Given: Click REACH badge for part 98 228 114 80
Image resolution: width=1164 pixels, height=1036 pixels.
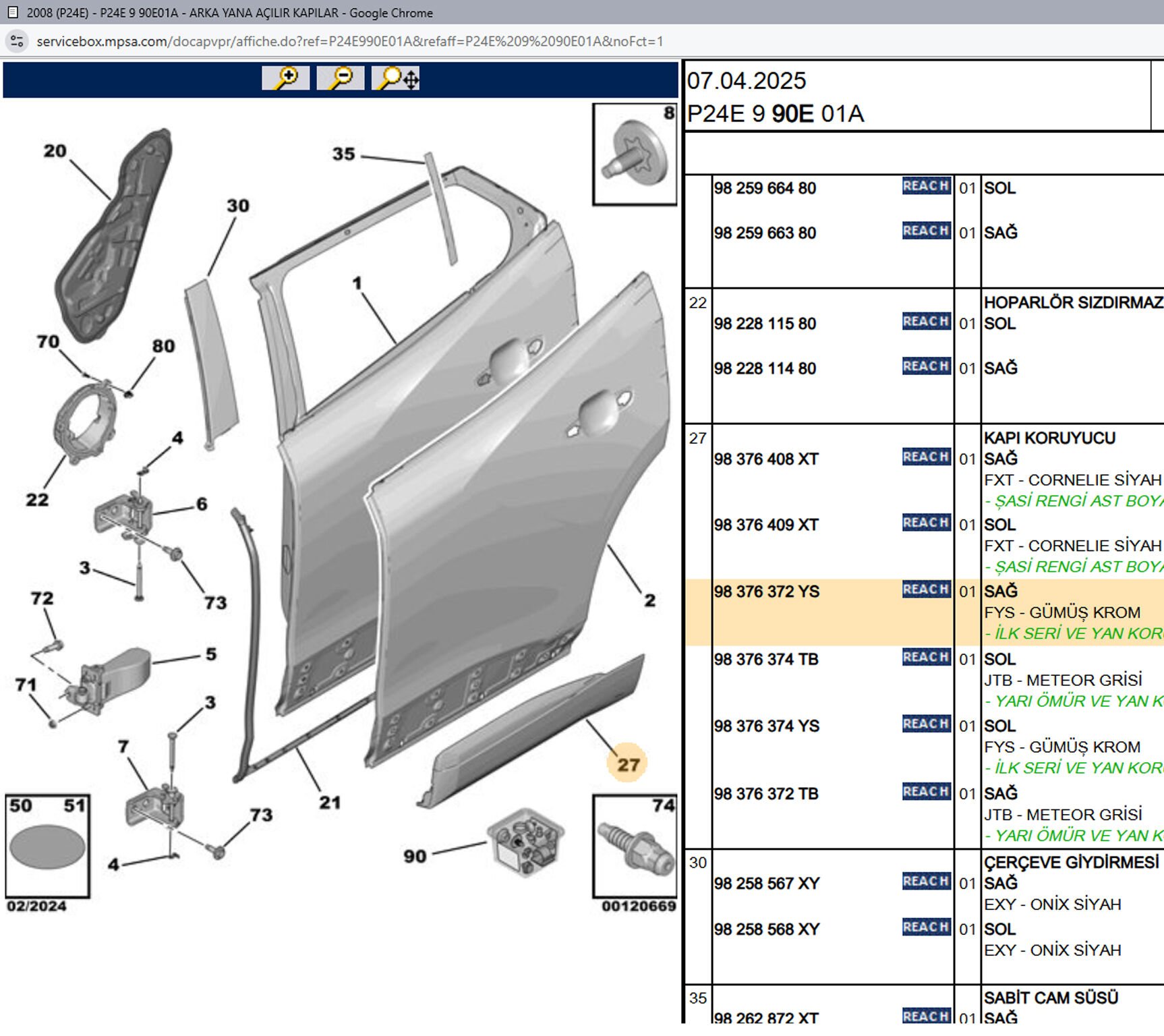Looking at the screenshot, I should click(x=926, y=366).
